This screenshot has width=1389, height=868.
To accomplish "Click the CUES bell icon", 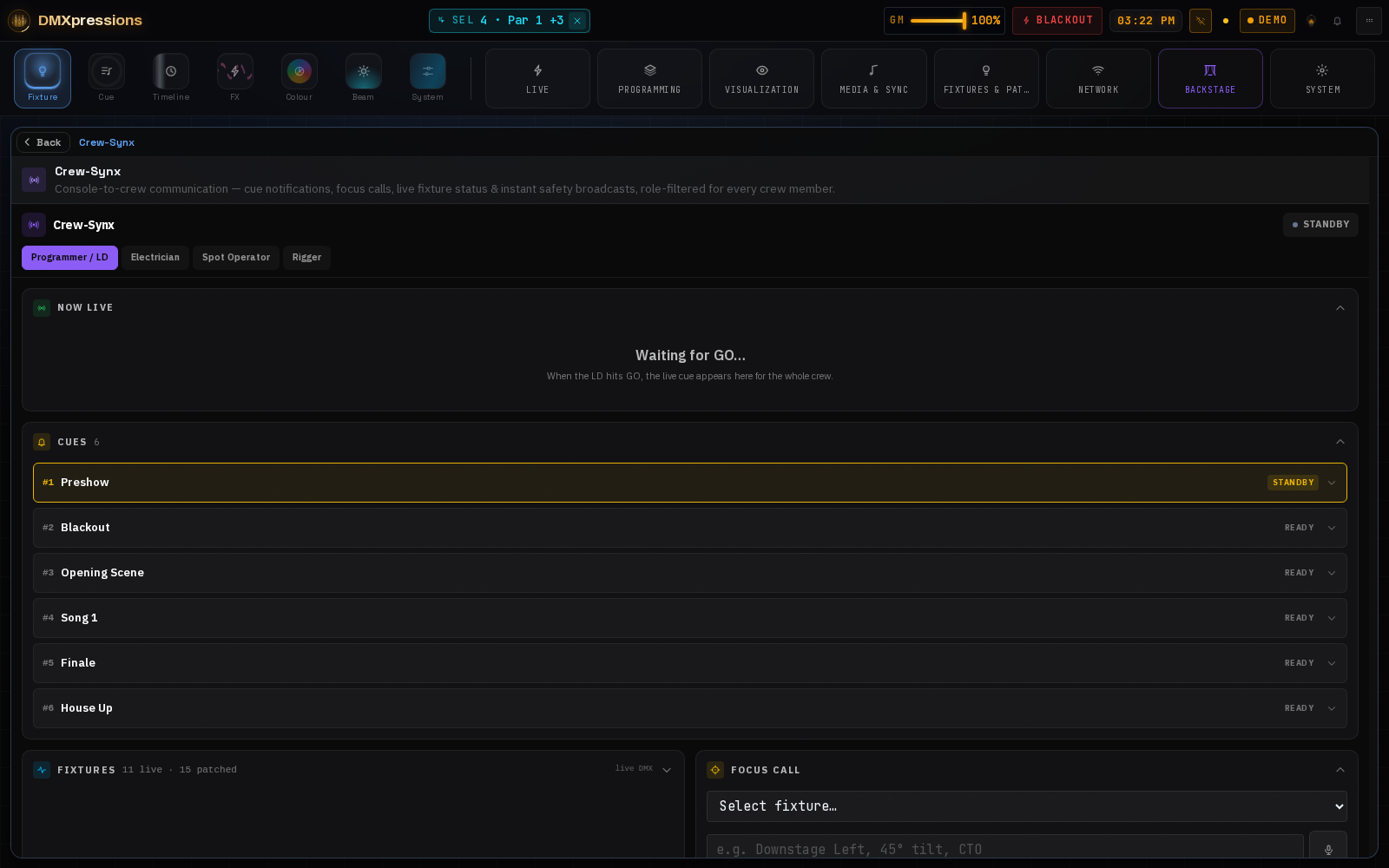I will point(42,442).
